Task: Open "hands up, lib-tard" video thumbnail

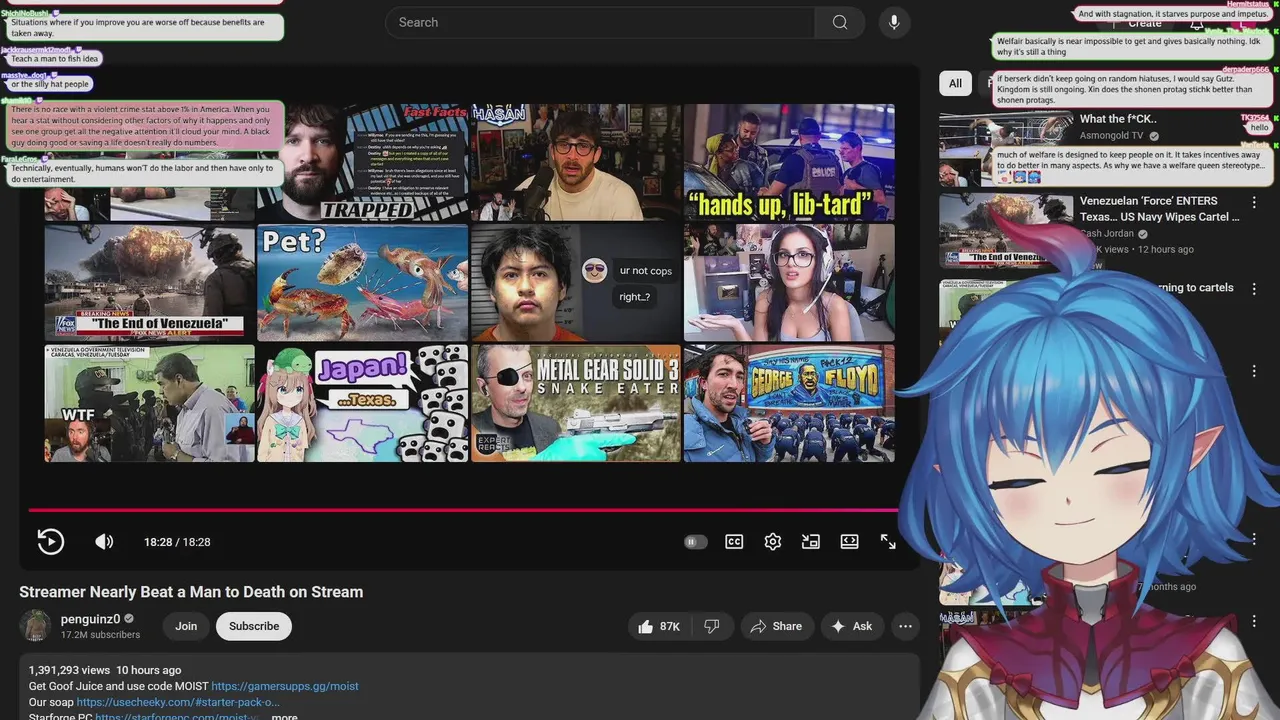Action: tap(789, 163)
